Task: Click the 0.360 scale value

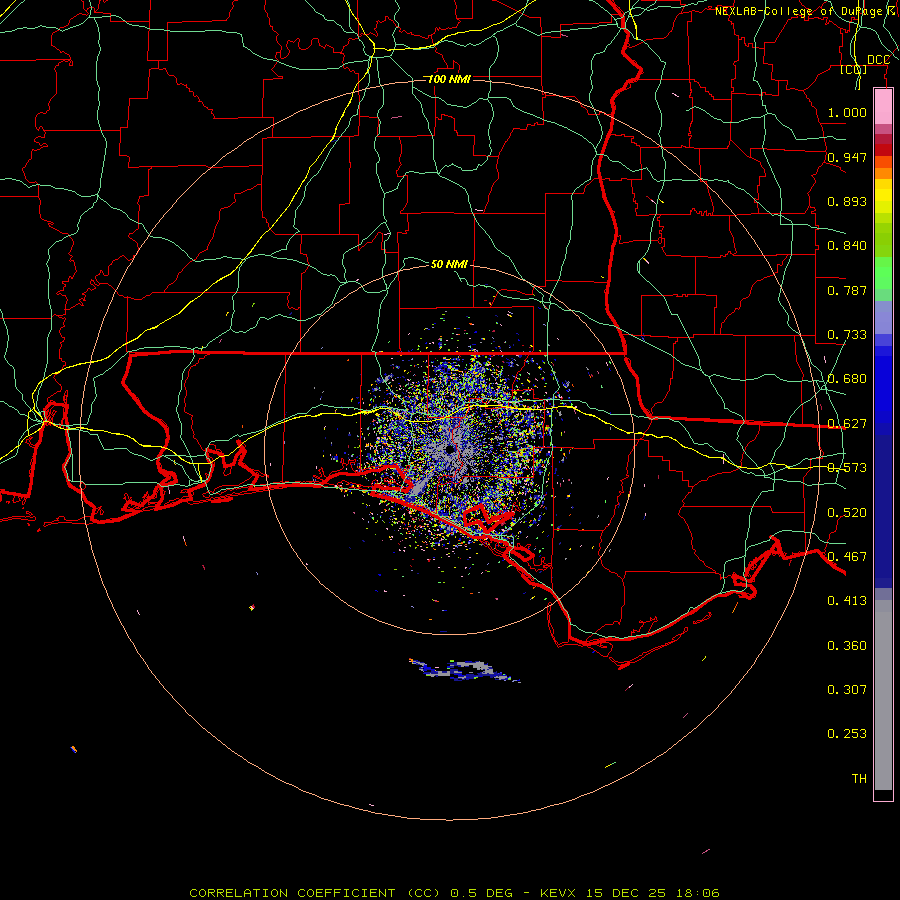Action: pos(847,646)
